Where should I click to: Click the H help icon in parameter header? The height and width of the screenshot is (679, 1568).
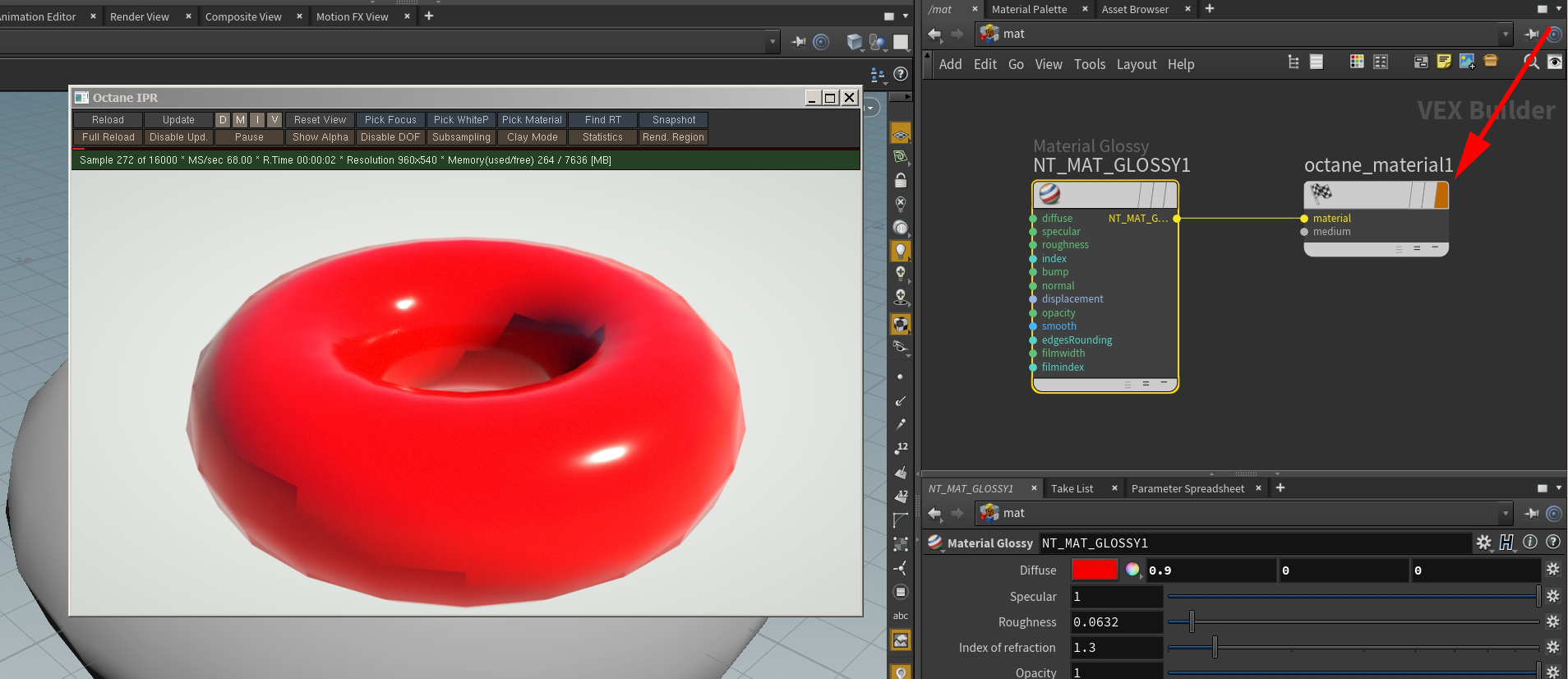click(1506, 542)
